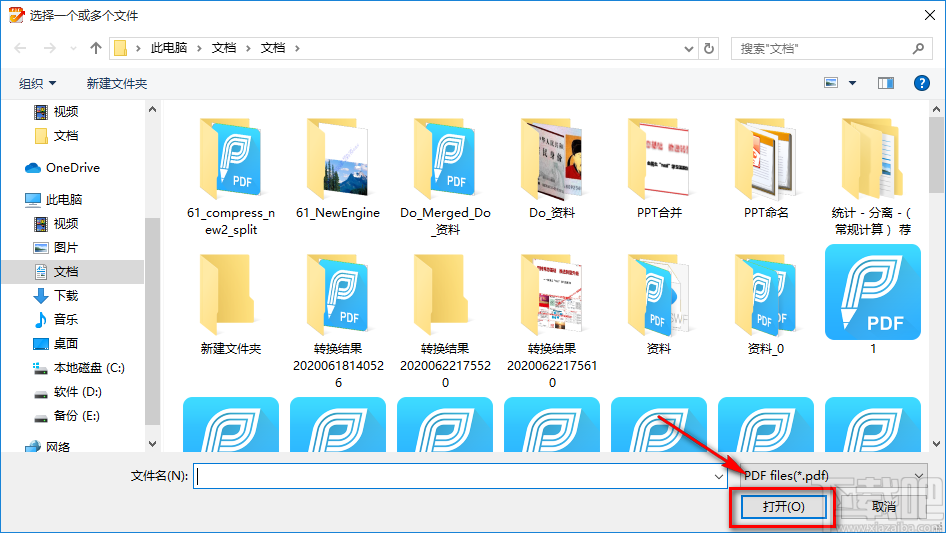This screenshot has height=533, width=946.
Task: Open recent locations dropdown
Action: 74,48
